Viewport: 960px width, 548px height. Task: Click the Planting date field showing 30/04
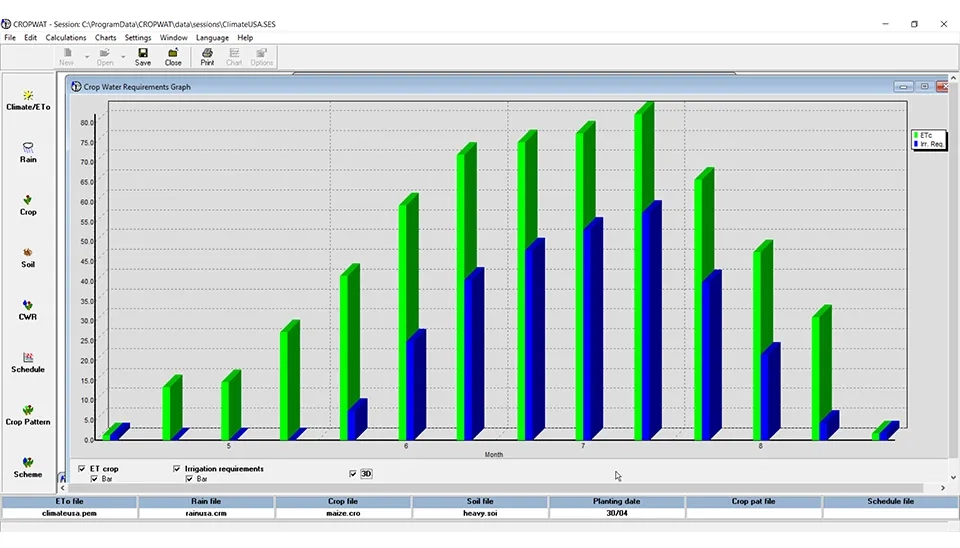pyautogui.click(x=617, y=513)
